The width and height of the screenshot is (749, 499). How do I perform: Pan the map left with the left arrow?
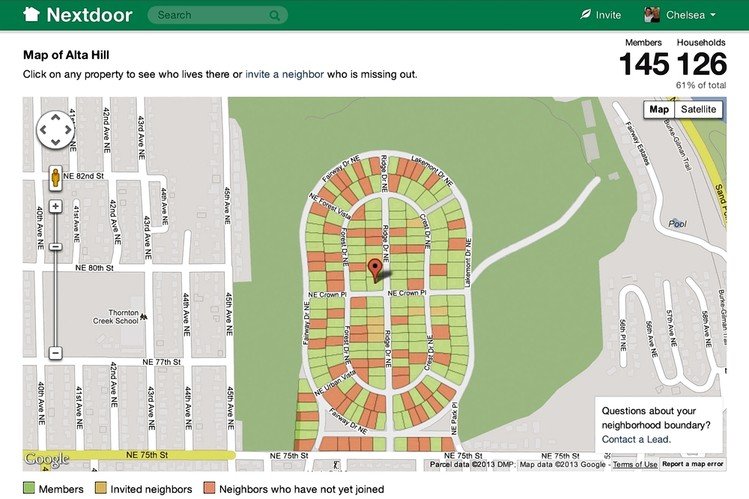click(x=43, y=129)
